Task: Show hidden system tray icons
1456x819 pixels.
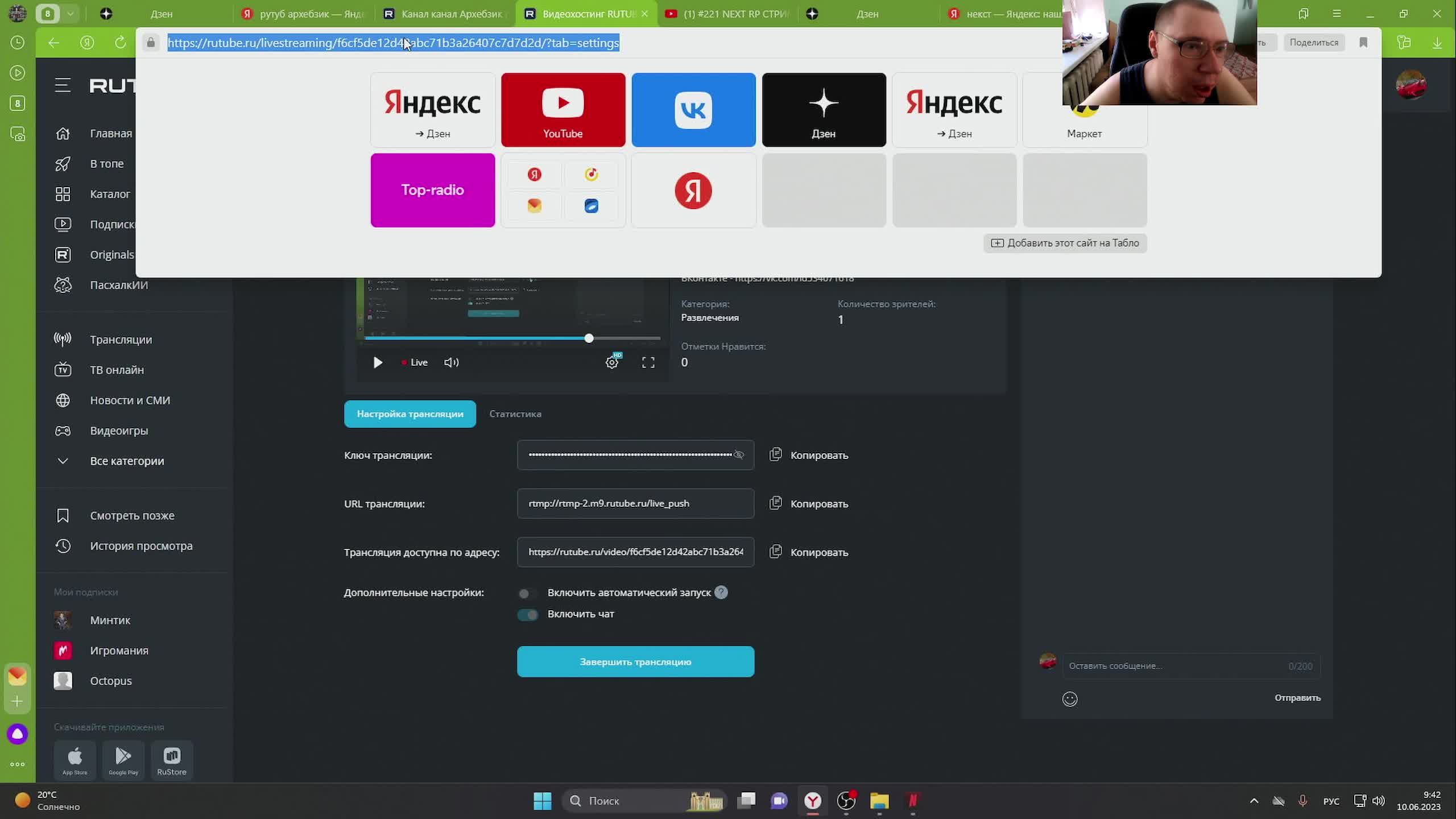Action: pos(1254,801)
